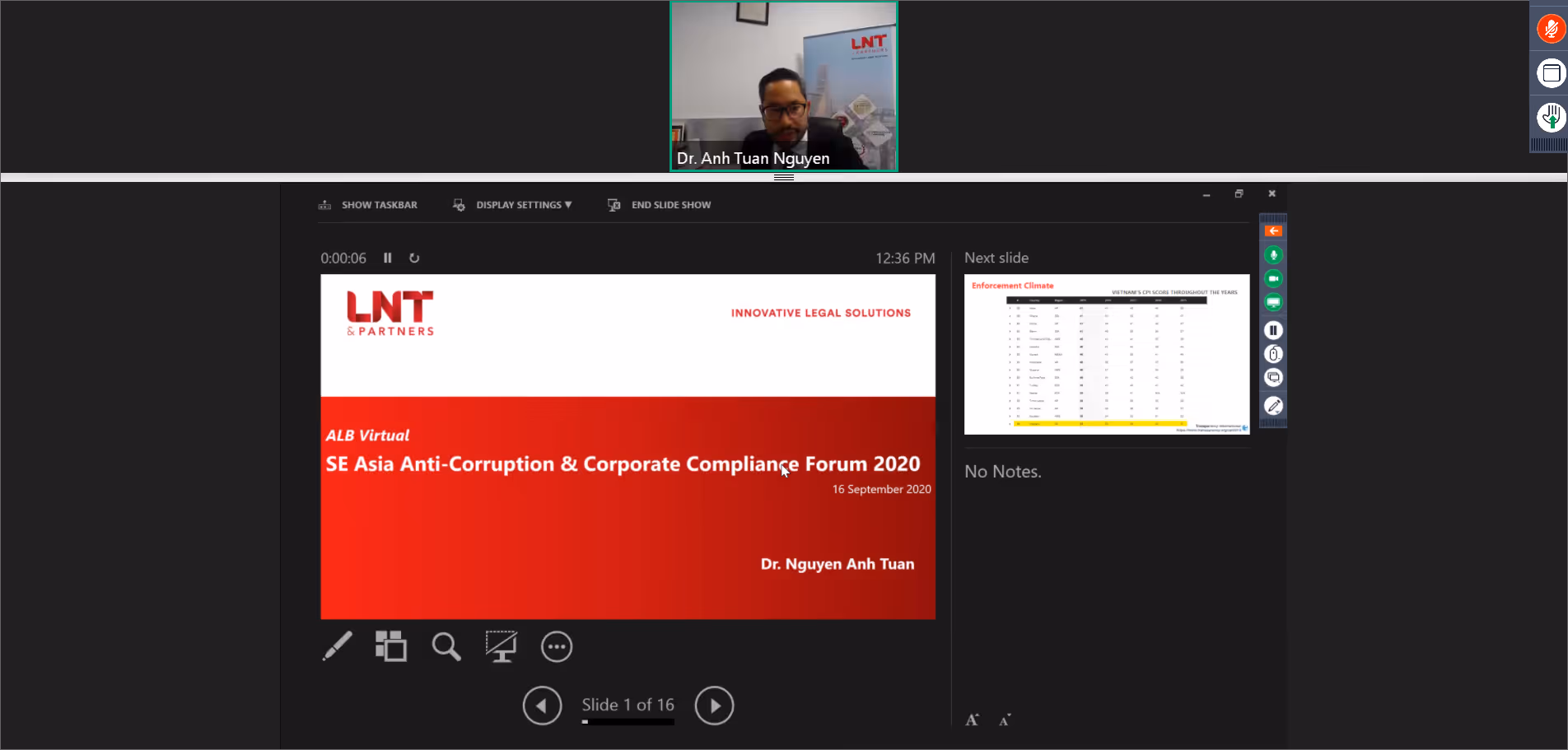Enlarge the notes text size
Image resolution: width=1568 pixels, height=750 pixels.
click(x=973, y=720)
